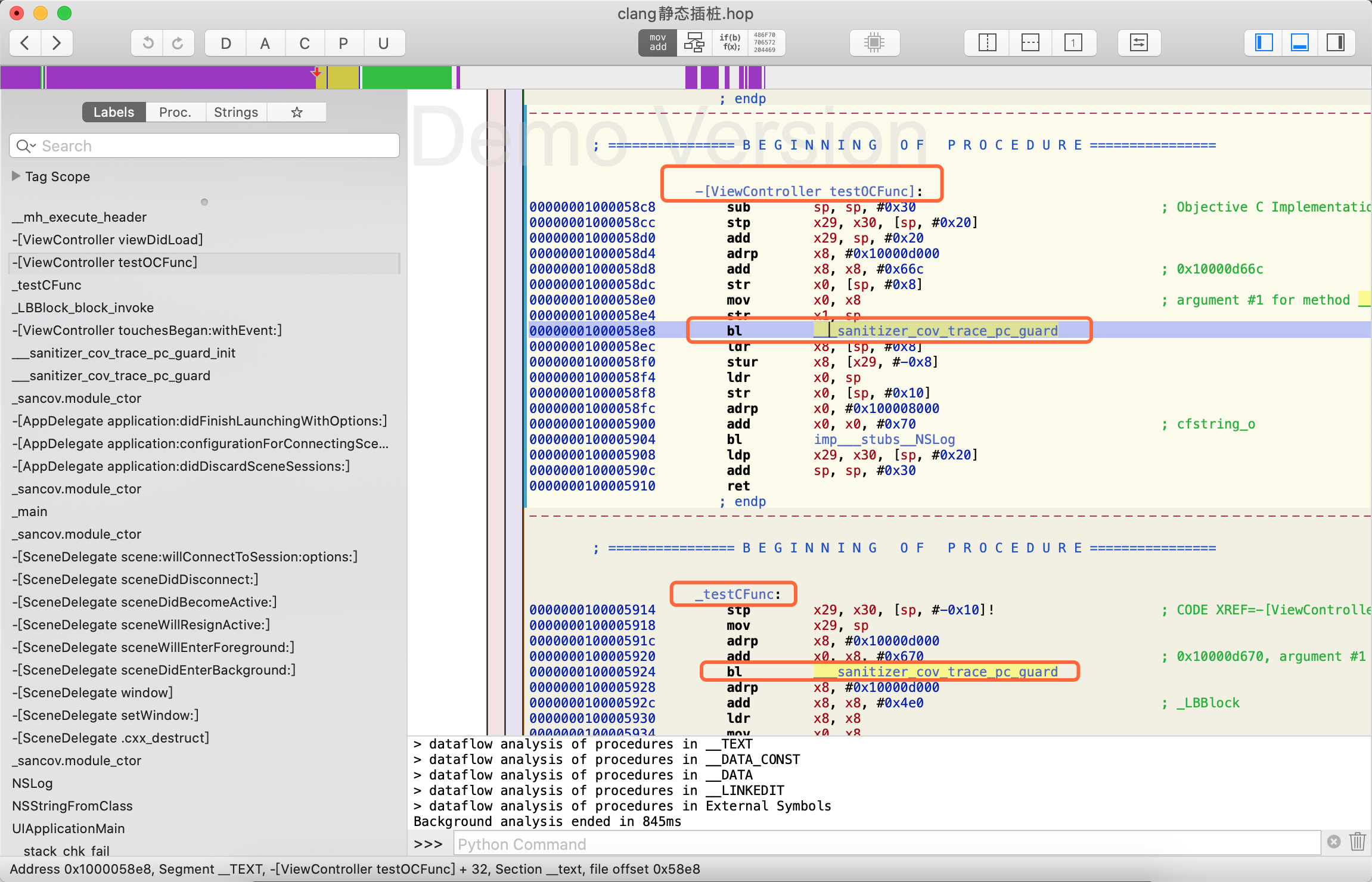Viewport: 1372px width, 882px height.
Task: Mark selection as Undefined with the U button
Action: click(383, 43)
